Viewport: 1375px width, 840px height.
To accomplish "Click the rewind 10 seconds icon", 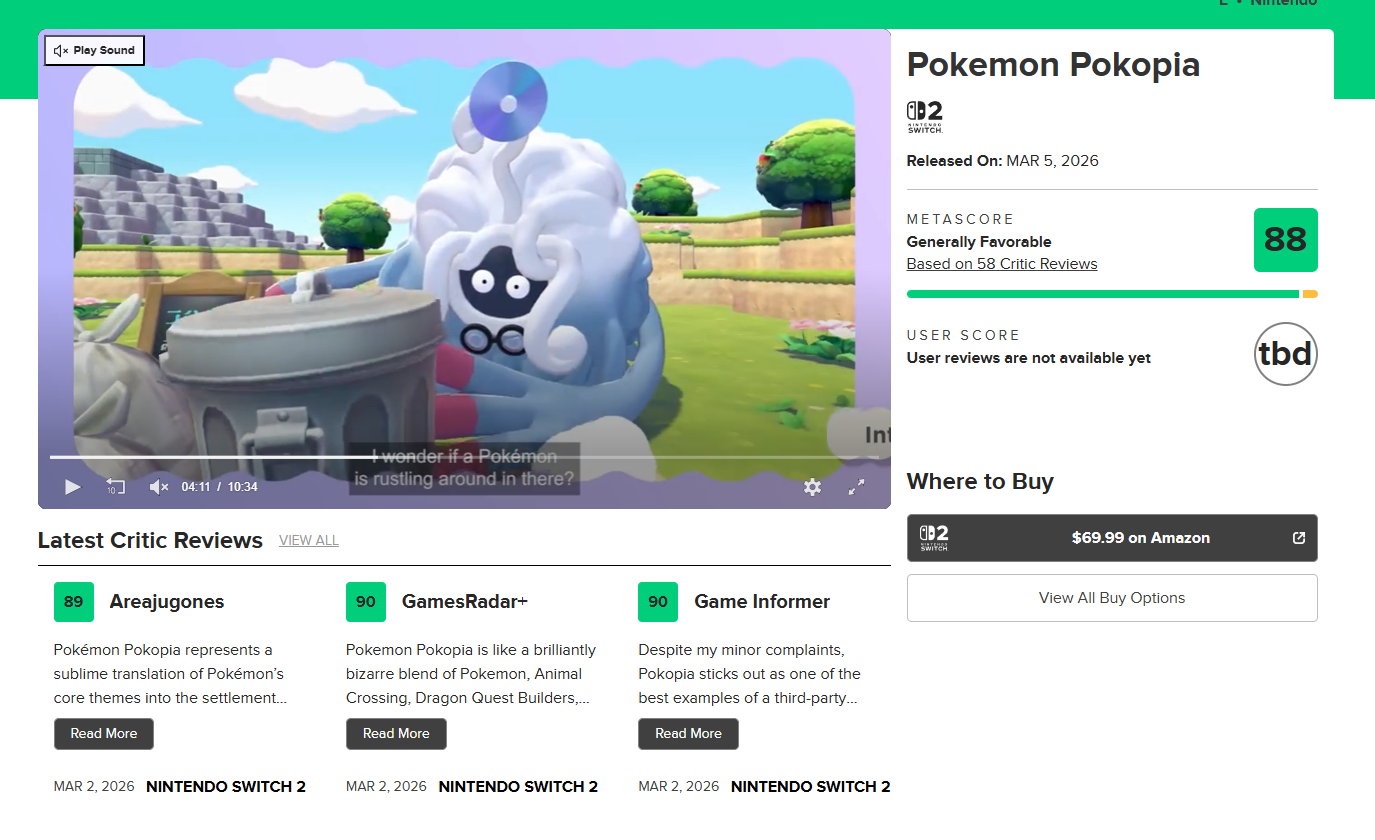I will pos(115,487).
